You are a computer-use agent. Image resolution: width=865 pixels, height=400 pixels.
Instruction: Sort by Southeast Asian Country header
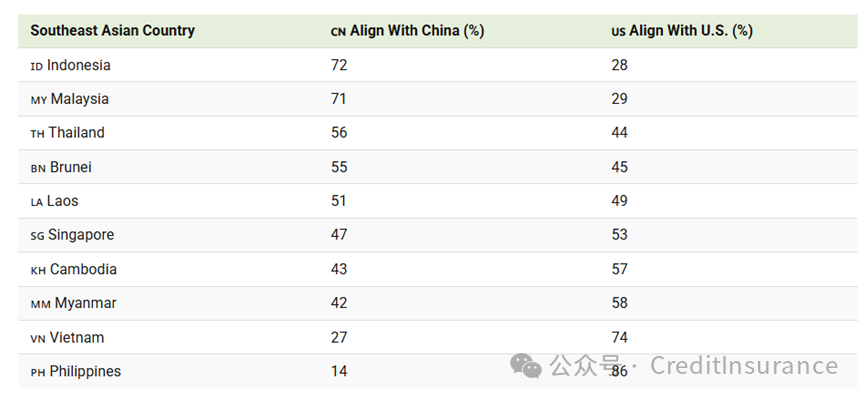click(113, 30)
